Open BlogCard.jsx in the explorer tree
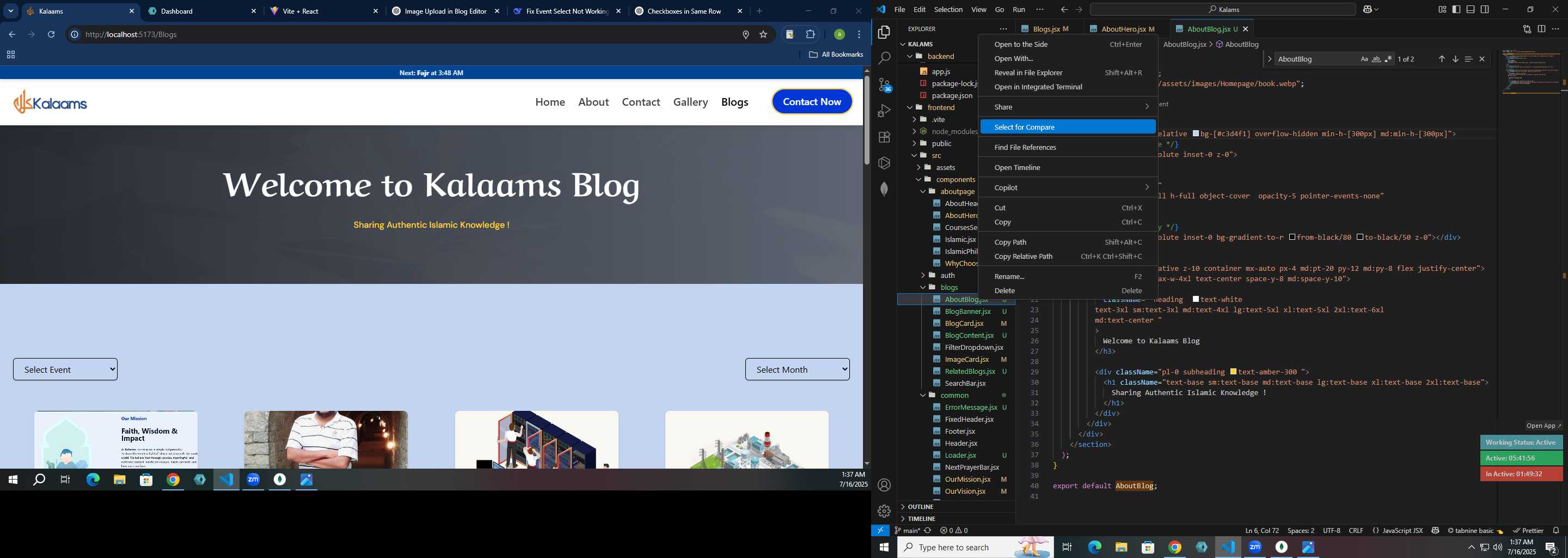 click(x=965, y=324)
